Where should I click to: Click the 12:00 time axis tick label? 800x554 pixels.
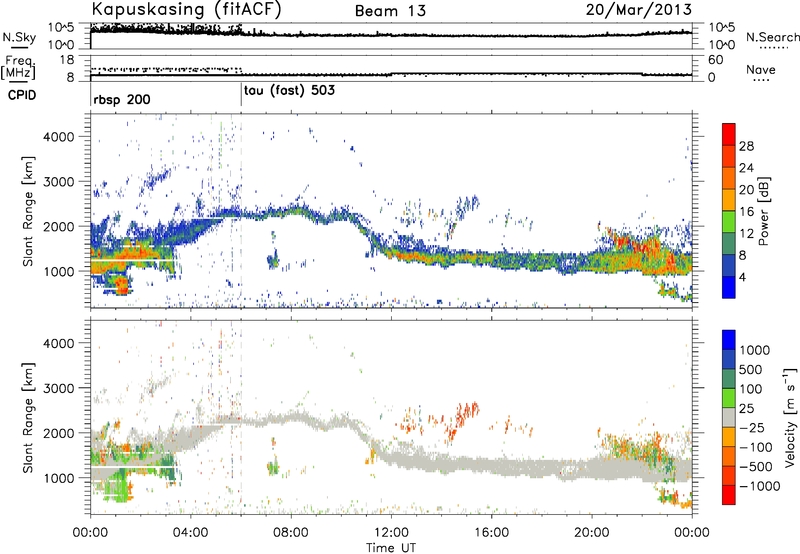(391, 533)
